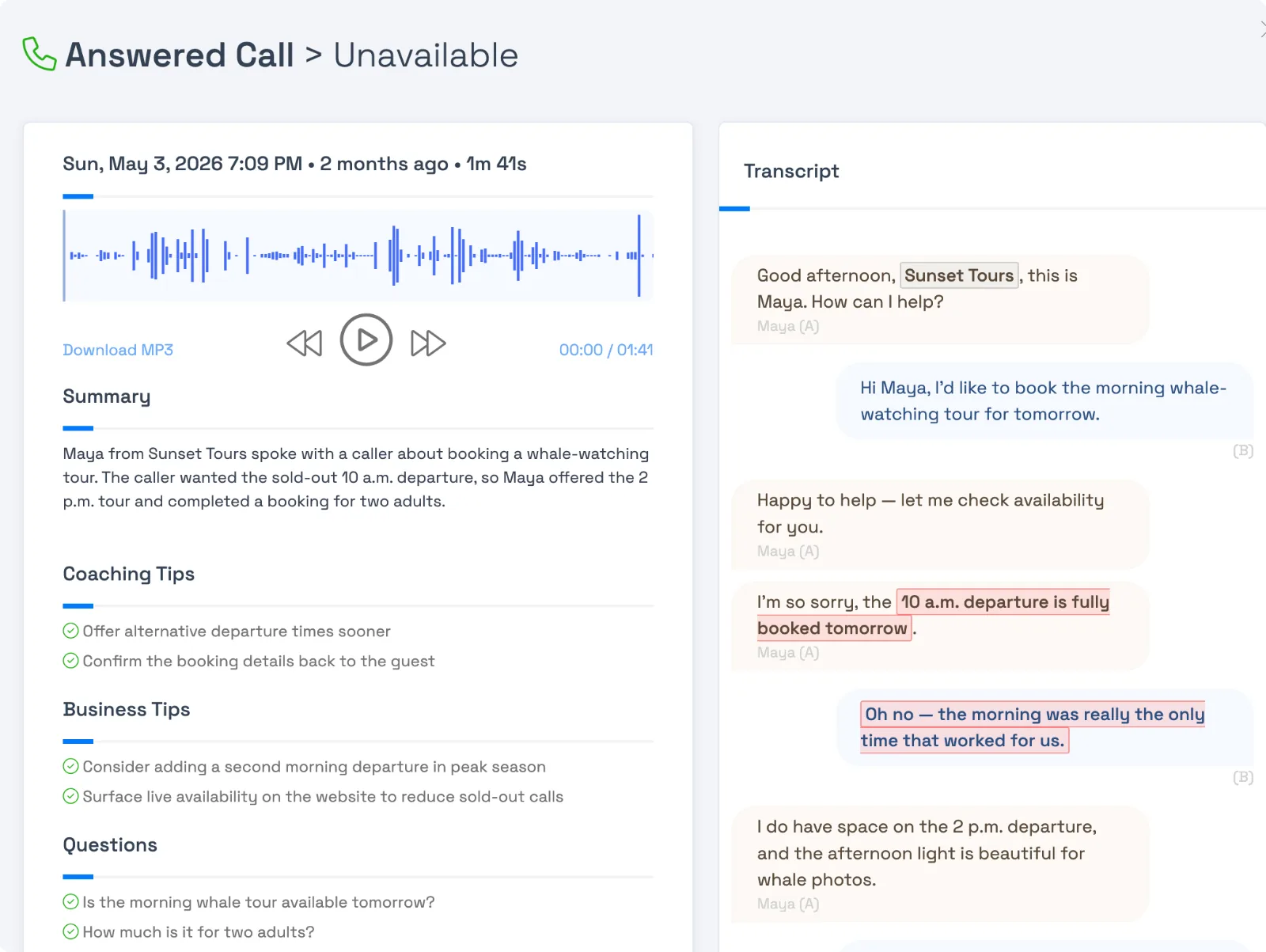1266x952 pixels.
Task: Click check icon beside 'Is the morning whale tour available'
Action: [x=70, y=901]
